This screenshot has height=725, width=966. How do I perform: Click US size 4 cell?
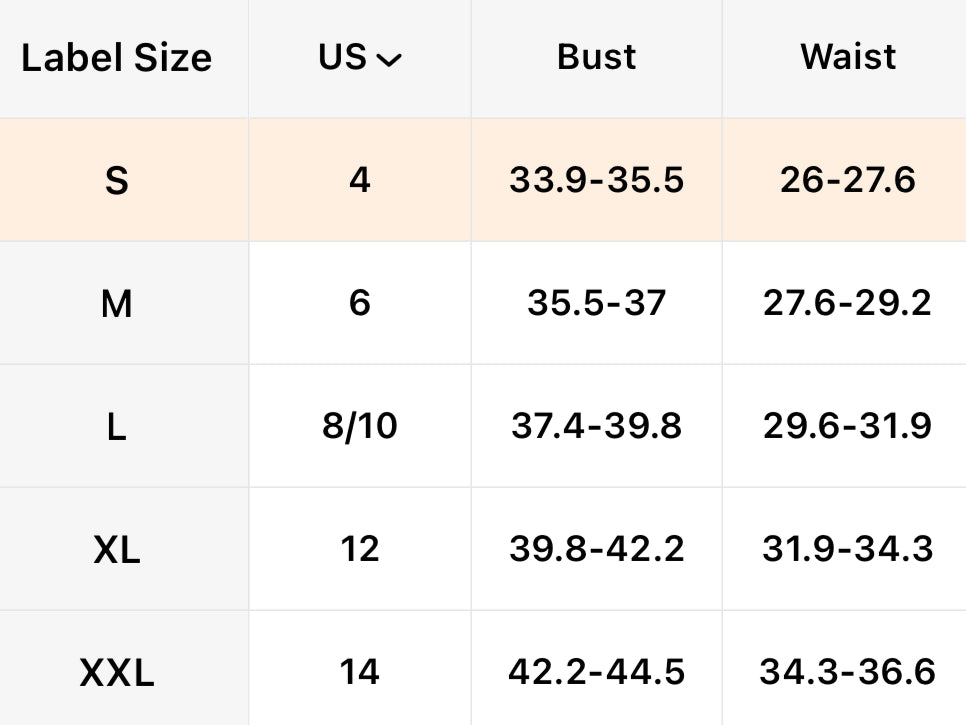pyautogui.click(x=360, y=181)
